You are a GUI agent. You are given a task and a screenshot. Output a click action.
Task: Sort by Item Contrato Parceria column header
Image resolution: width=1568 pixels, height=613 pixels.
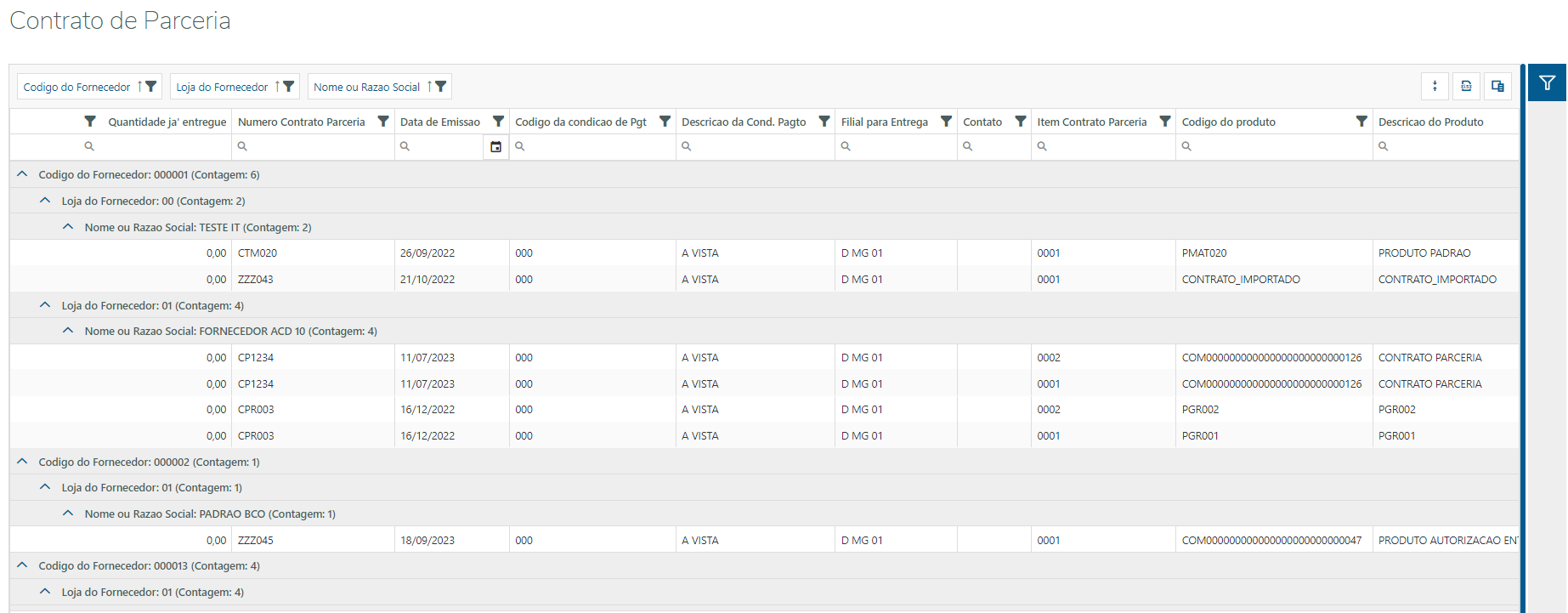click(x=1091, y=122)
